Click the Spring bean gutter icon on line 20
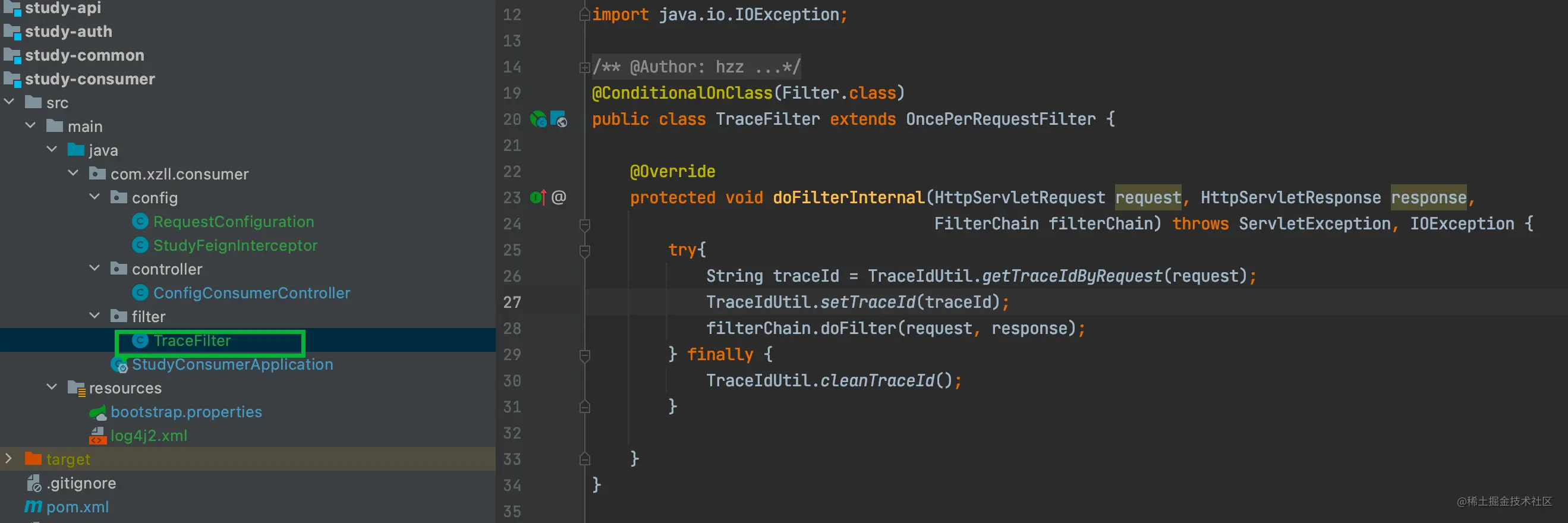The image size is (1568, 523). pyautogui.click(x=539, y=119)
